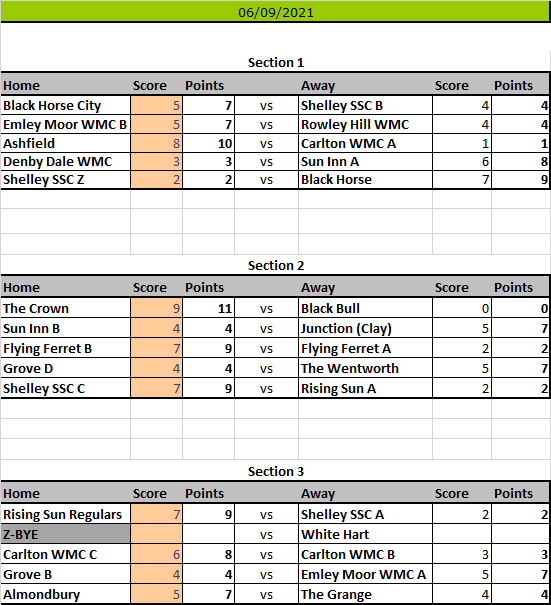Image resolution: width=551 pixels, height=605 pixels.
Task: Select The Crown's points cell showing 11
Action: (x=208, y=308)
